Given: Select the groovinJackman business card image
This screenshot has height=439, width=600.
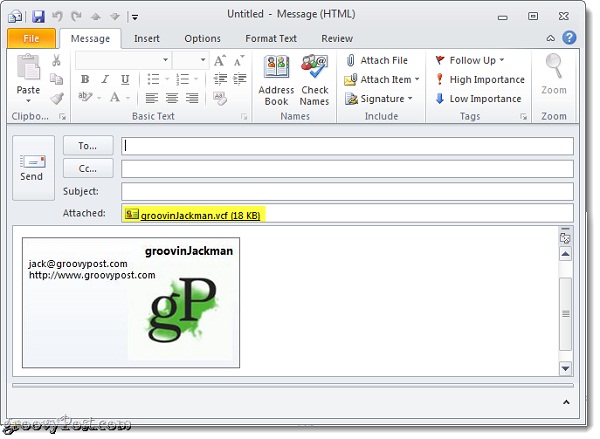Looking at the screenshot, I should tap(131, 302).
